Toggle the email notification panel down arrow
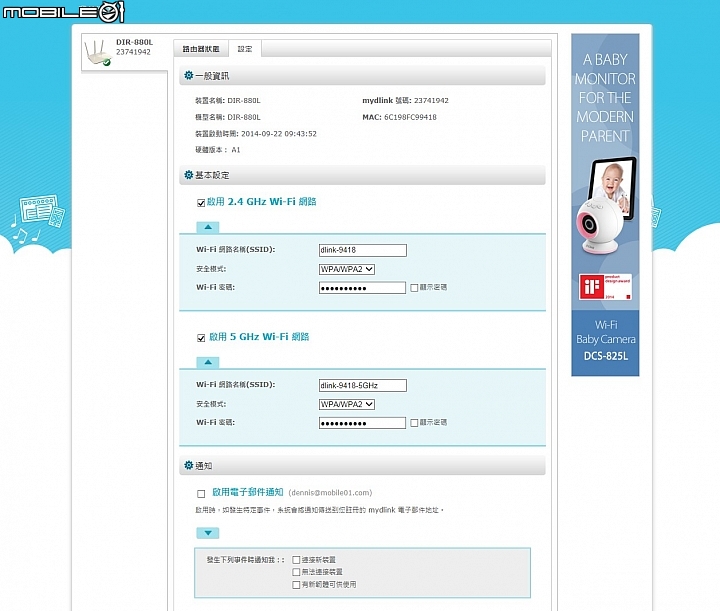Viewport: 720px width, 611px height. tap(208, 533)
